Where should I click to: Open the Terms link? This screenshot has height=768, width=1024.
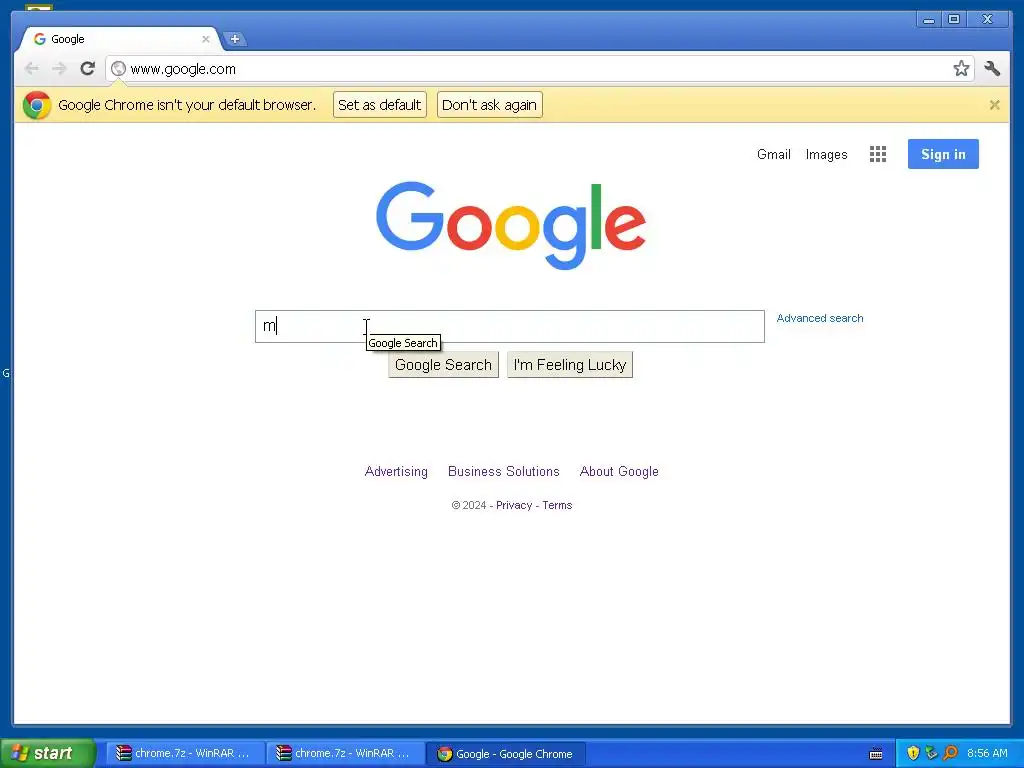tap(557, 505)
